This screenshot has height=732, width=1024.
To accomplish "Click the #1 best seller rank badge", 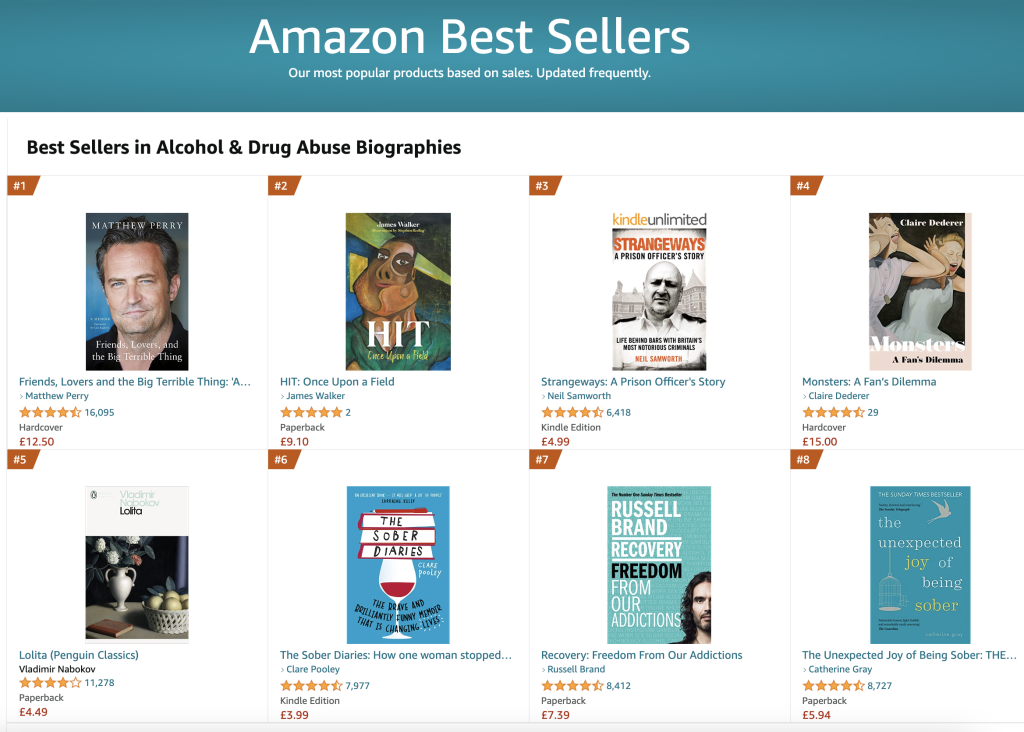I will [x=22, y=184].
